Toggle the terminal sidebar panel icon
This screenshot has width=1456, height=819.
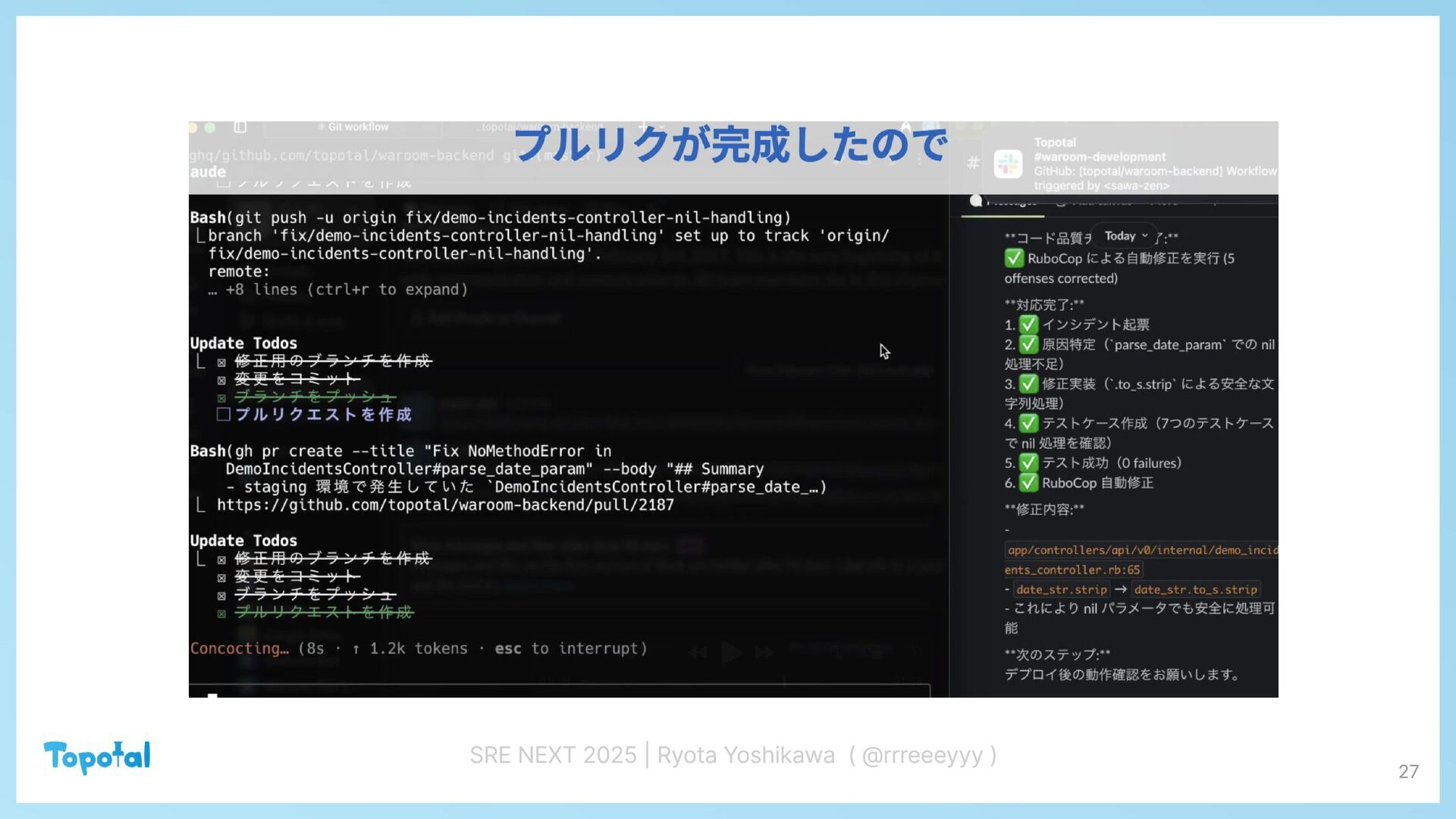tap(240, 127)
